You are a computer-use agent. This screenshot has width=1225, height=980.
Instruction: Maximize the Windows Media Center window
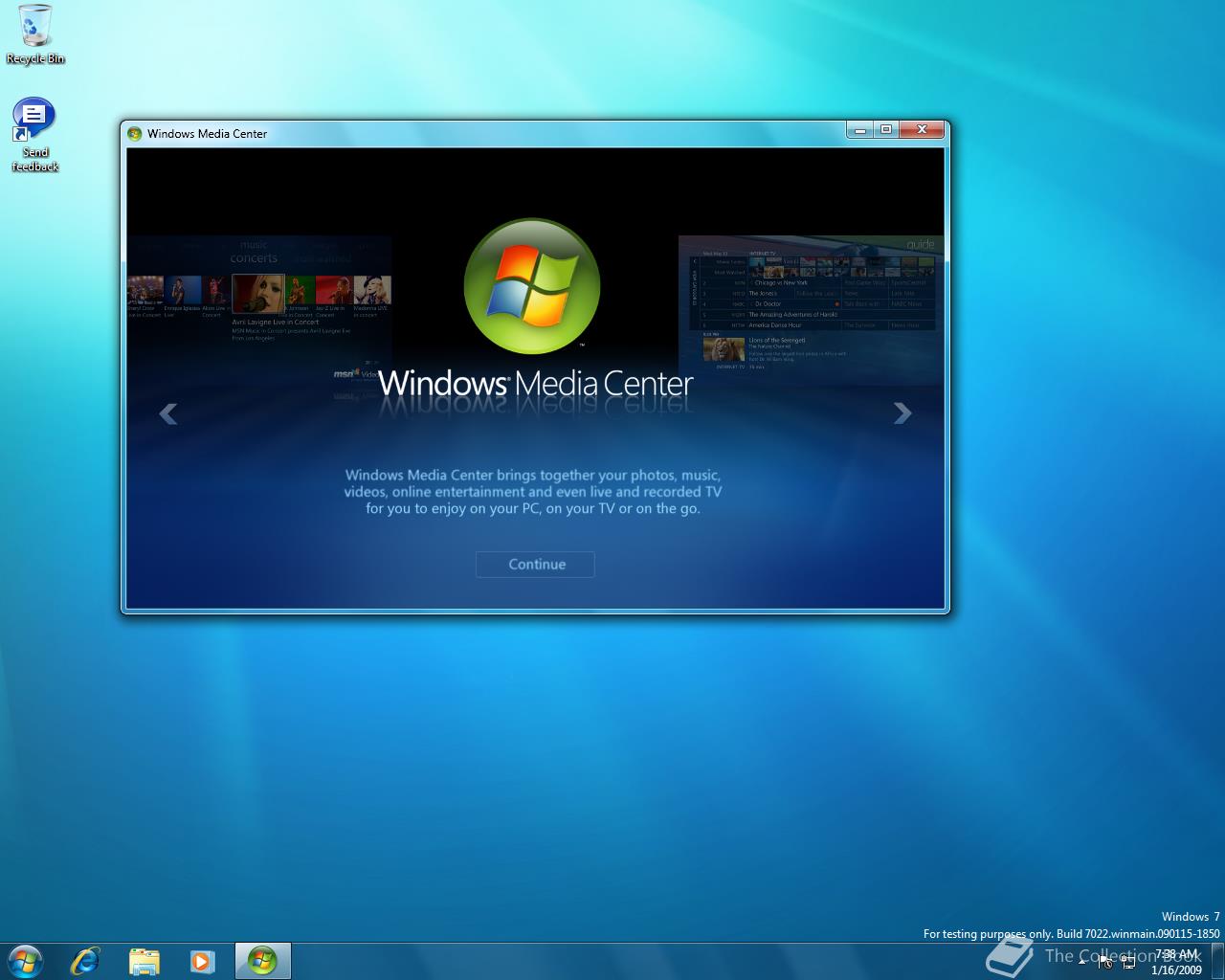[x=886, y=130]
